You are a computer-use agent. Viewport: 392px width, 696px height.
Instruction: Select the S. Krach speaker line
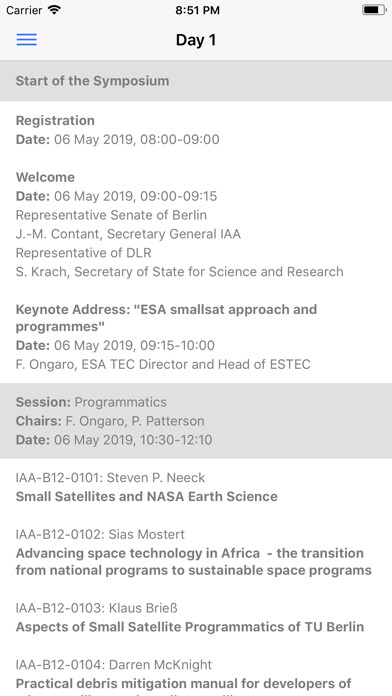coord(179,272)
